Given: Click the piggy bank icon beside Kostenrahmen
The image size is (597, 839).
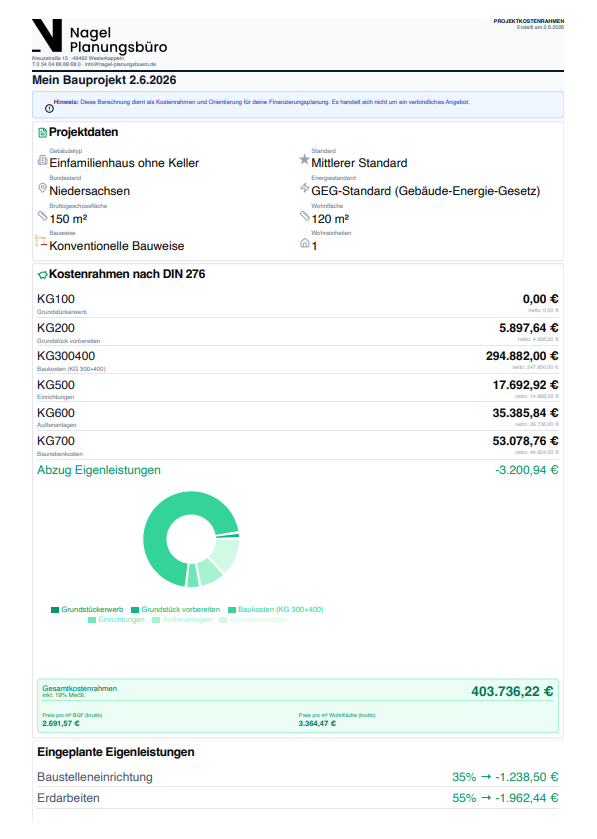Looking at the screenshot, I should pyautogui.click(x=42, y=275).
